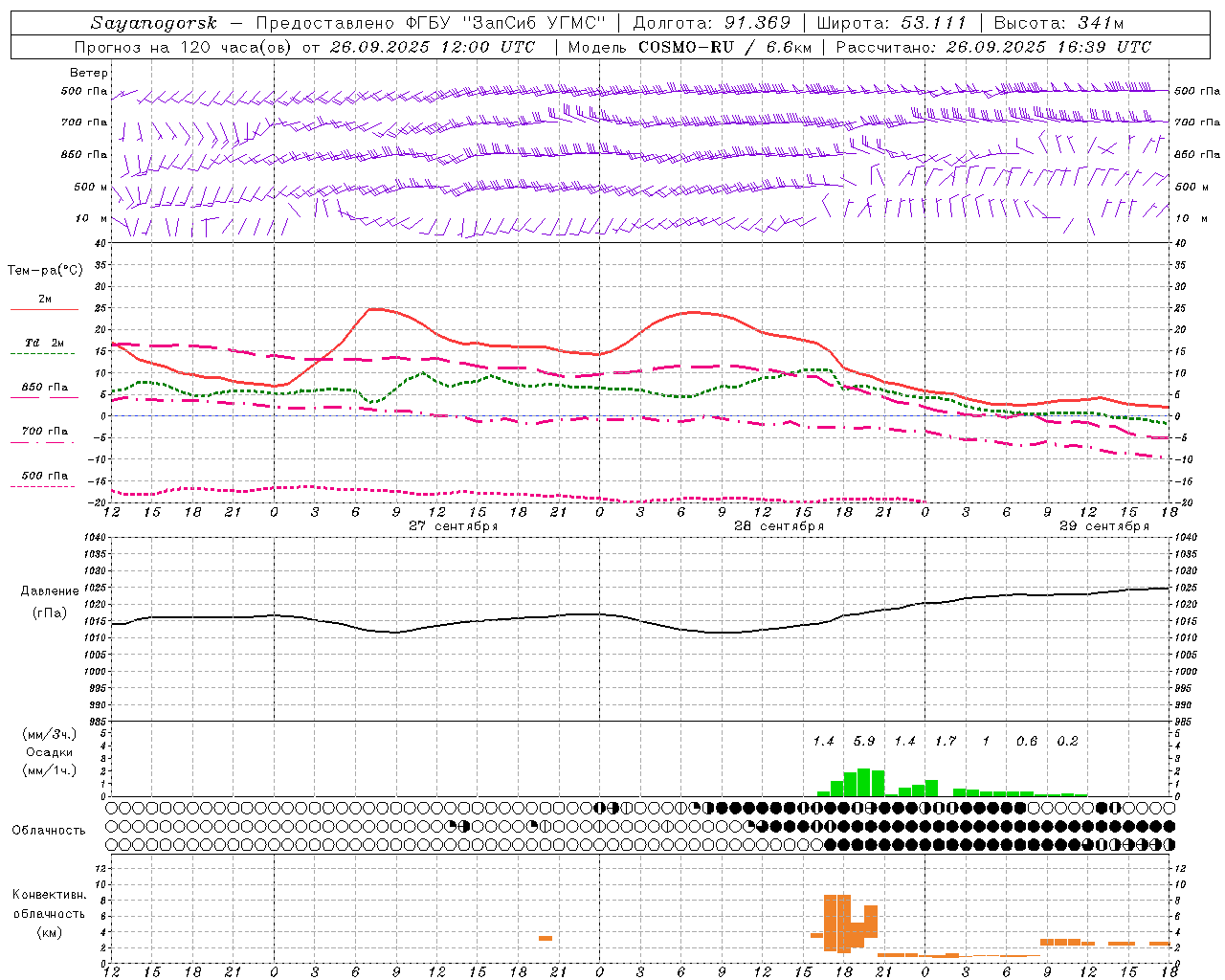The image size is (1225, 980).
Task: Click the 'Модель COSMO-RU / 6.6км' label
Action: (x=689, y=47)
